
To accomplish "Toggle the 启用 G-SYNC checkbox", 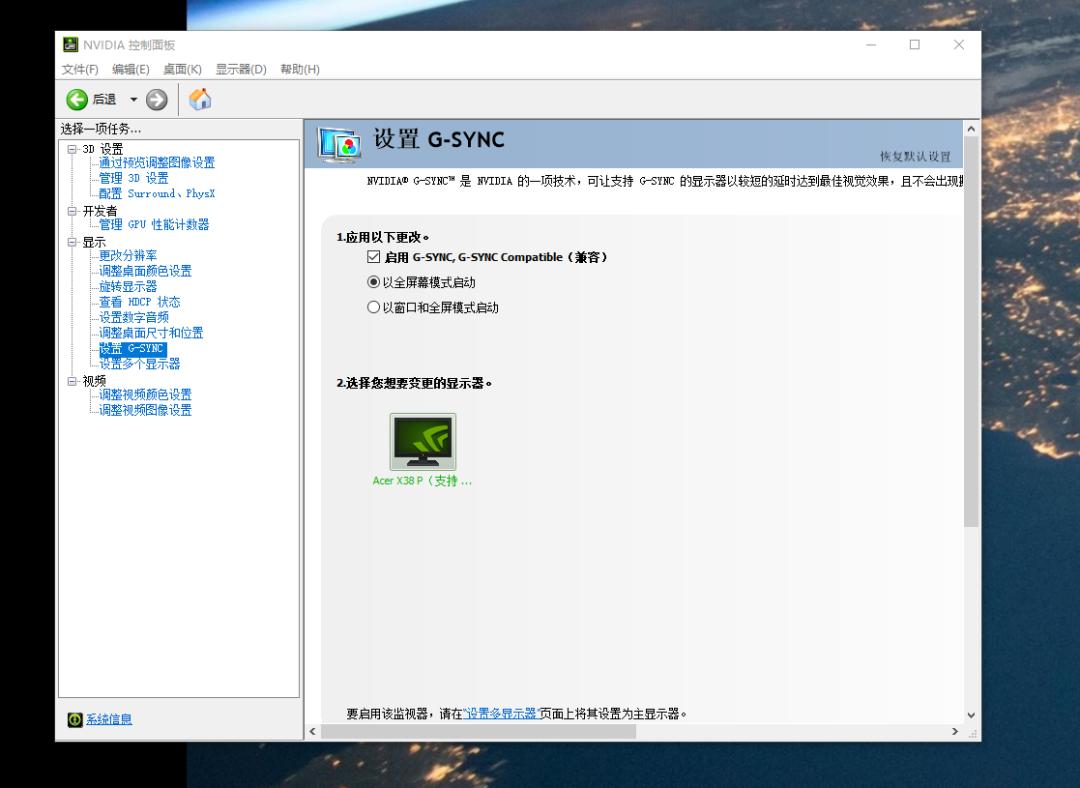I will [x=374, y=257].
